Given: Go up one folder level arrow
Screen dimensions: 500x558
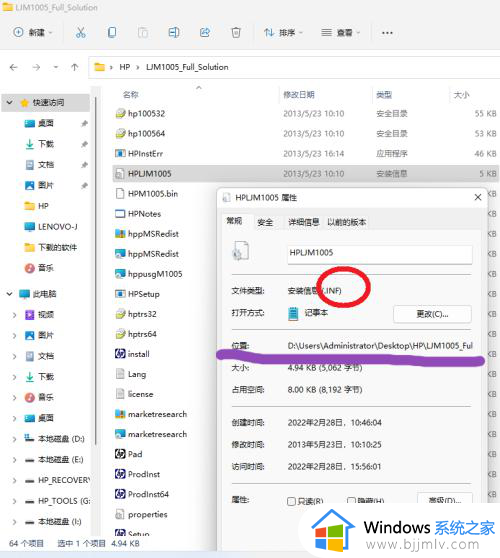Looking at the screenshot, I should (74, 67).
